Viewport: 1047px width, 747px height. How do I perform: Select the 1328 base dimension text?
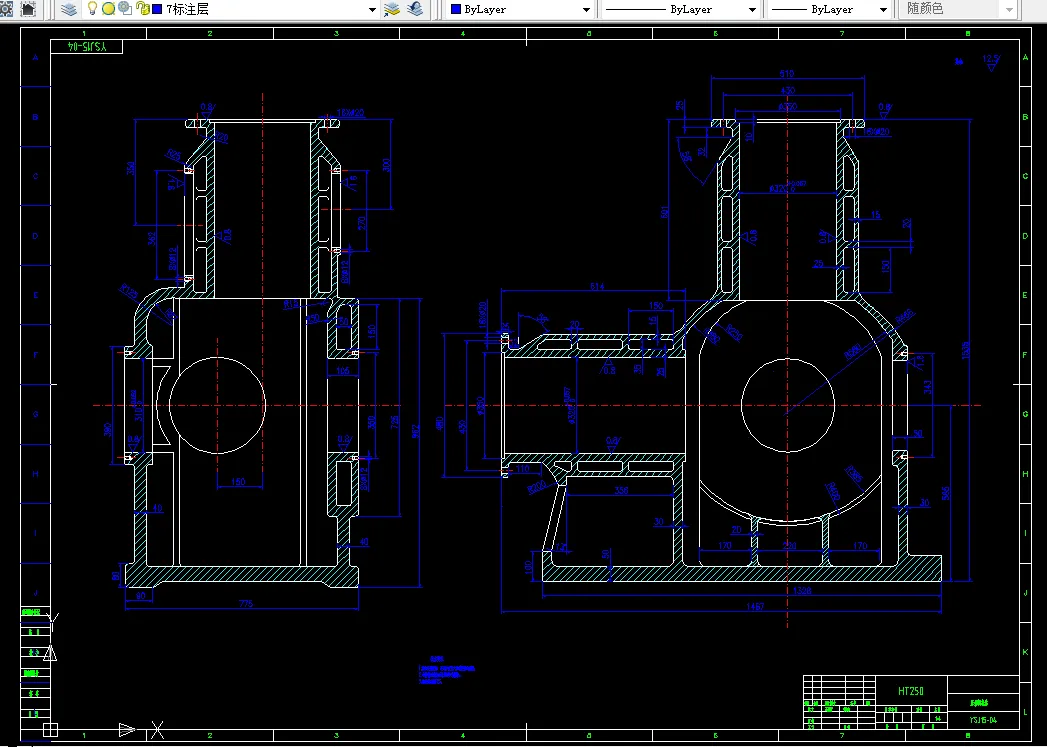coord(803,591)
